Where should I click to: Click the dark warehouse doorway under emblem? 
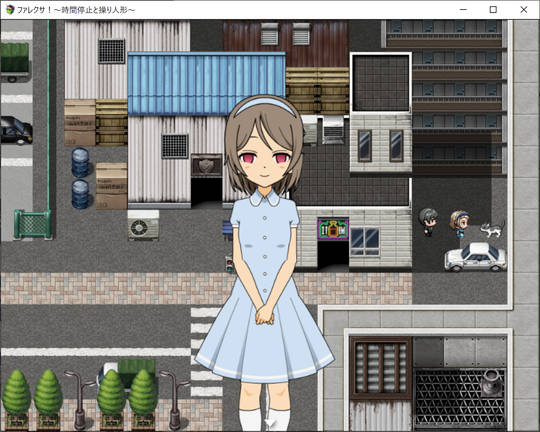tap(206, 192)
